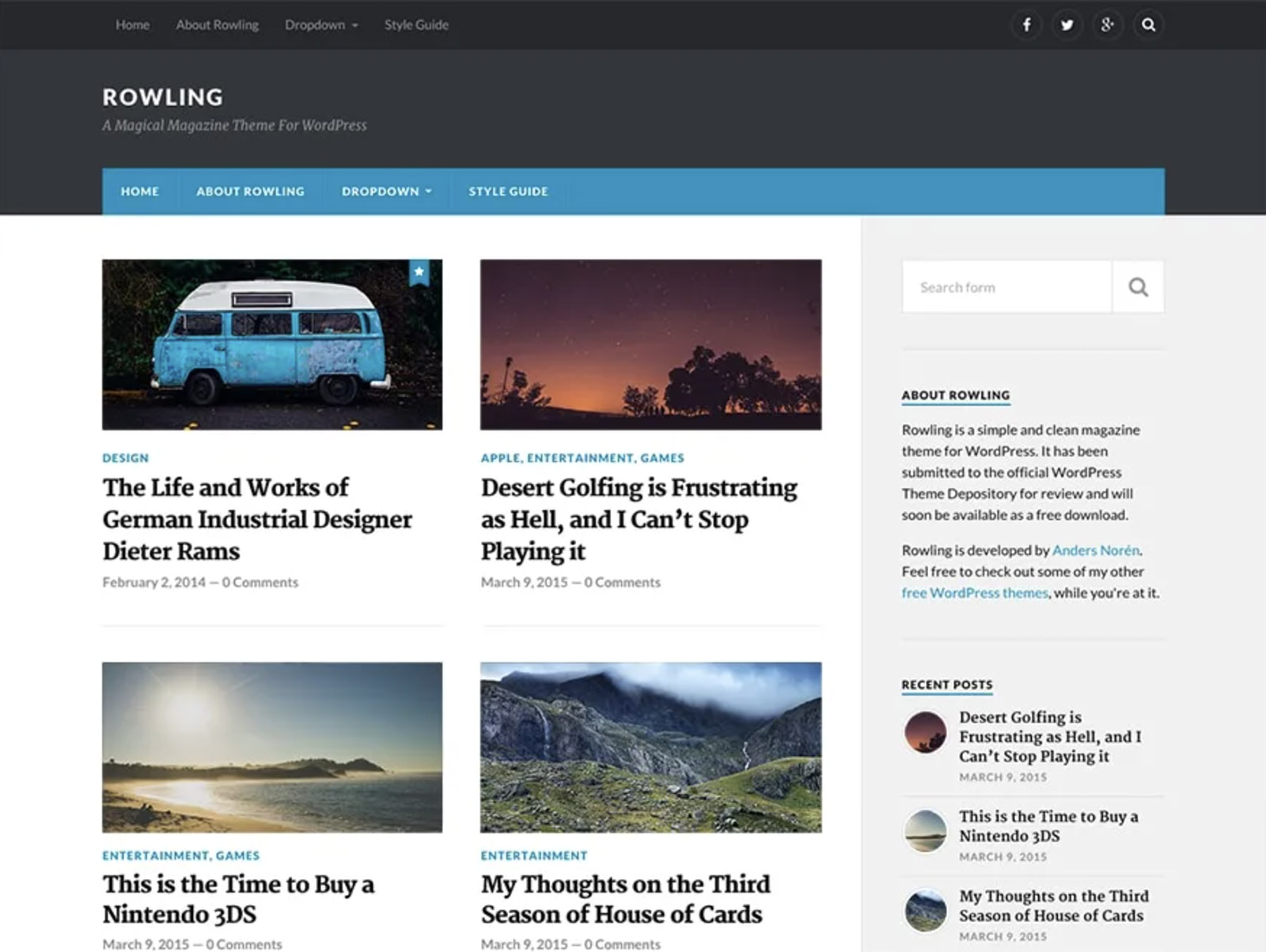Open Desert Golfing round thumbnail in Recent Posts
The width and height of the screenshot is (1266, 952).
925,732
